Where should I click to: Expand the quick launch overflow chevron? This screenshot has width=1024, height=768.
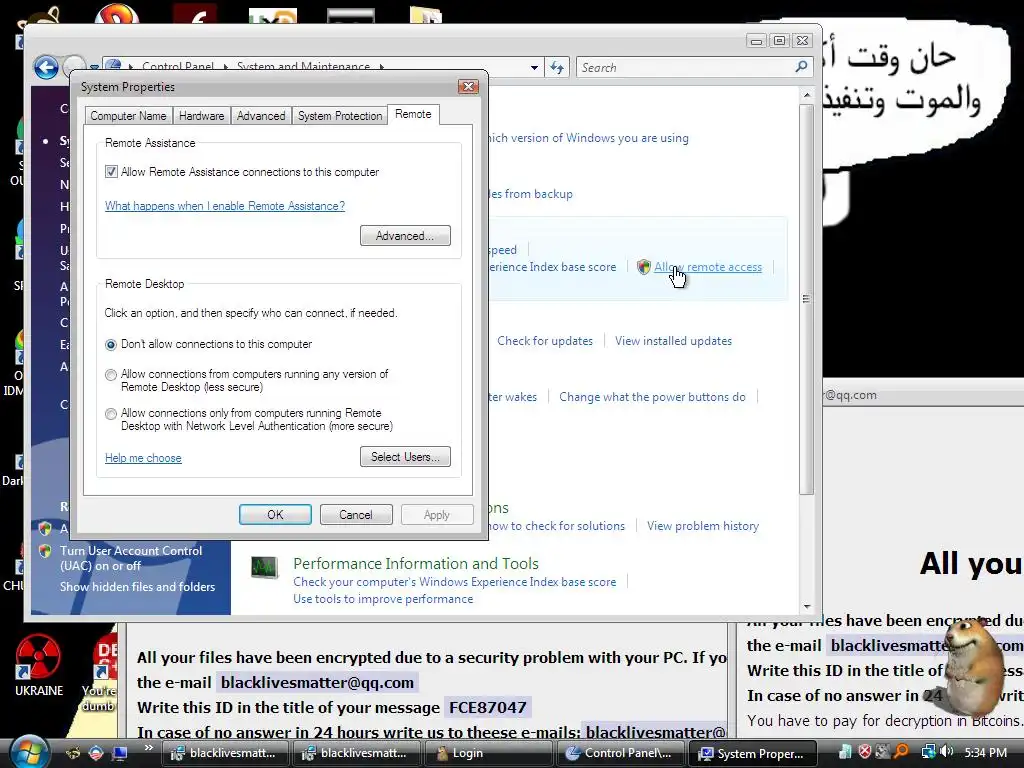point(148,748)
